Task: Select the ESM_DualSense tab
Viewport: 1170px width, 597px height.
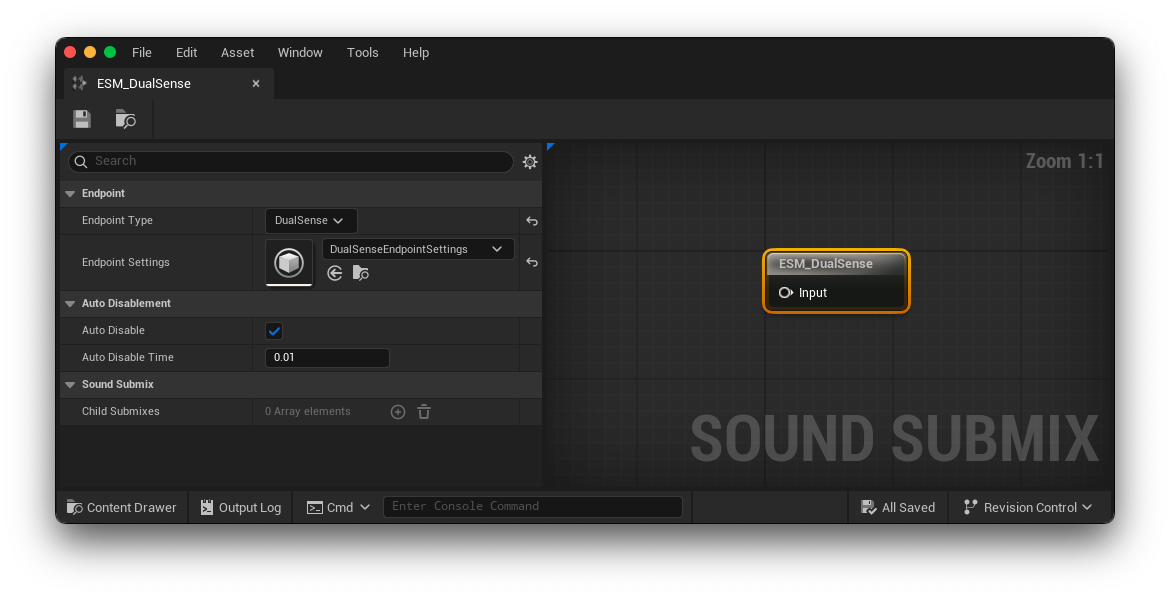Action: tap(169, 84)
